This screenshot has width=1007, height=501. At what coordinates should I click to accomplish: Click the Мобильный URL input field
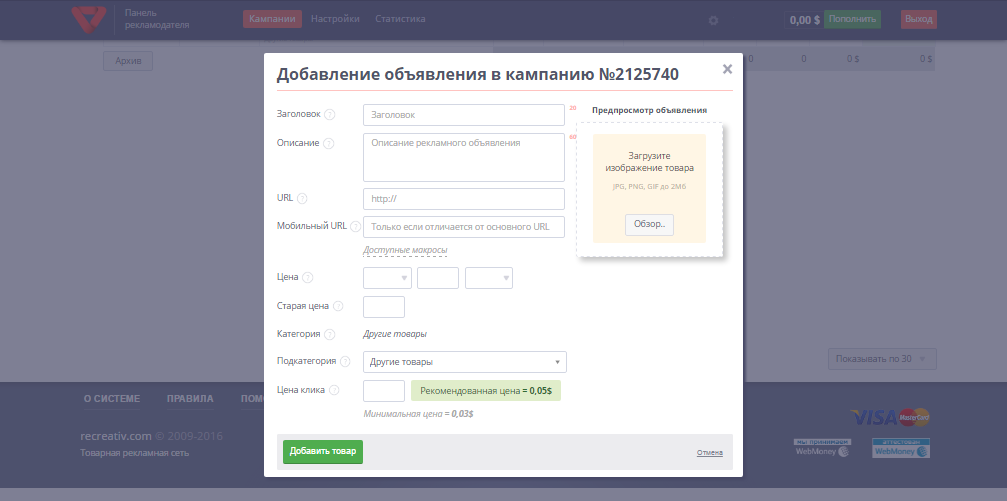464,227
